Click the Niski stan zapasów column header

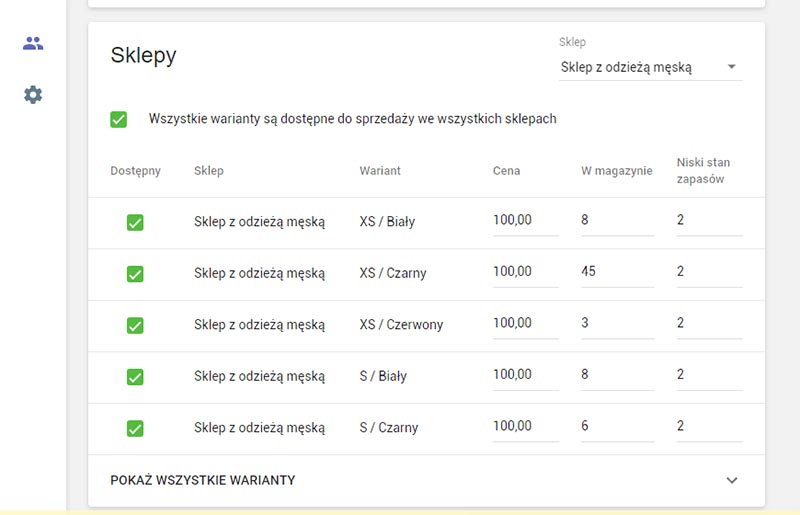[x=703, y=170]
